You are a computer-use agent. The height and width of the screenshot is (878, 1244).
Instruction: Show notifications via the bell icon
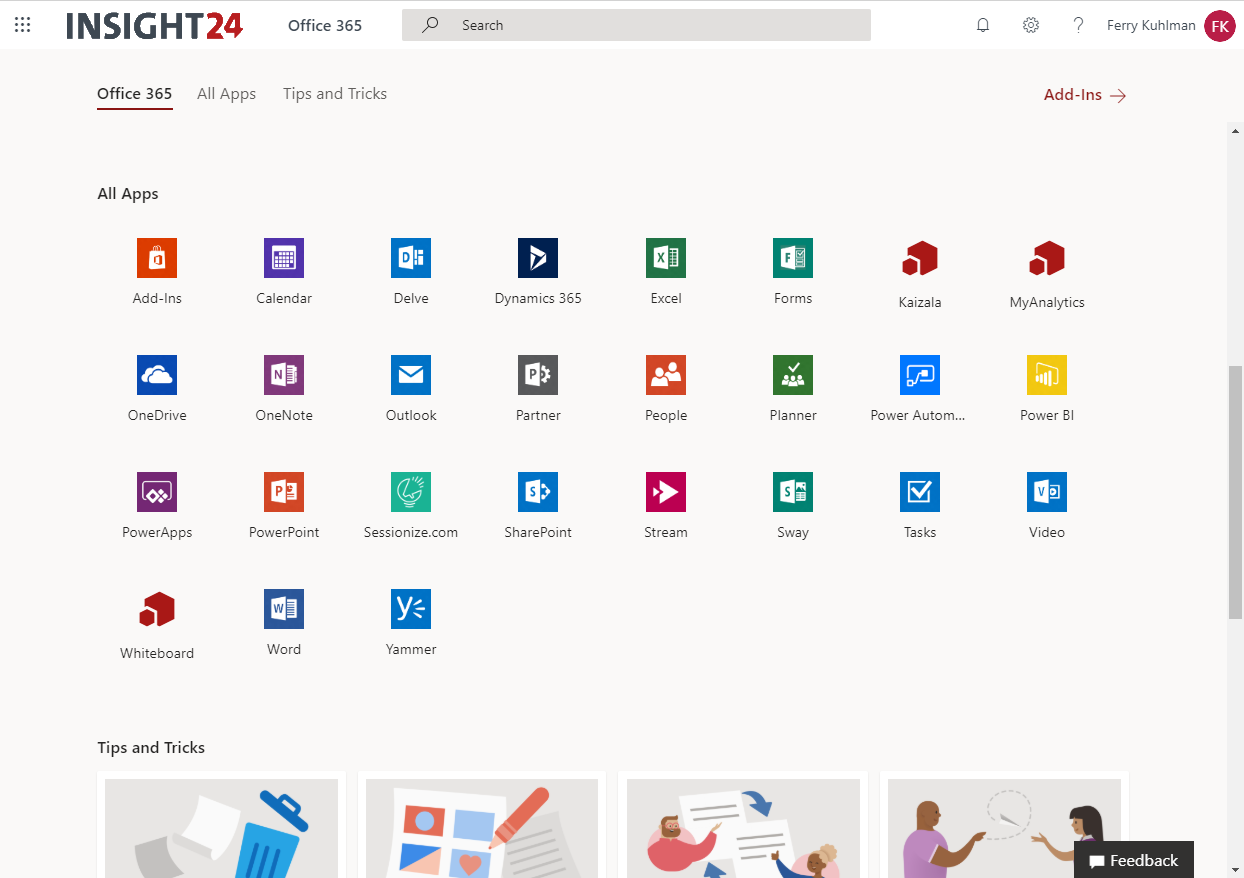click(983, 25)
